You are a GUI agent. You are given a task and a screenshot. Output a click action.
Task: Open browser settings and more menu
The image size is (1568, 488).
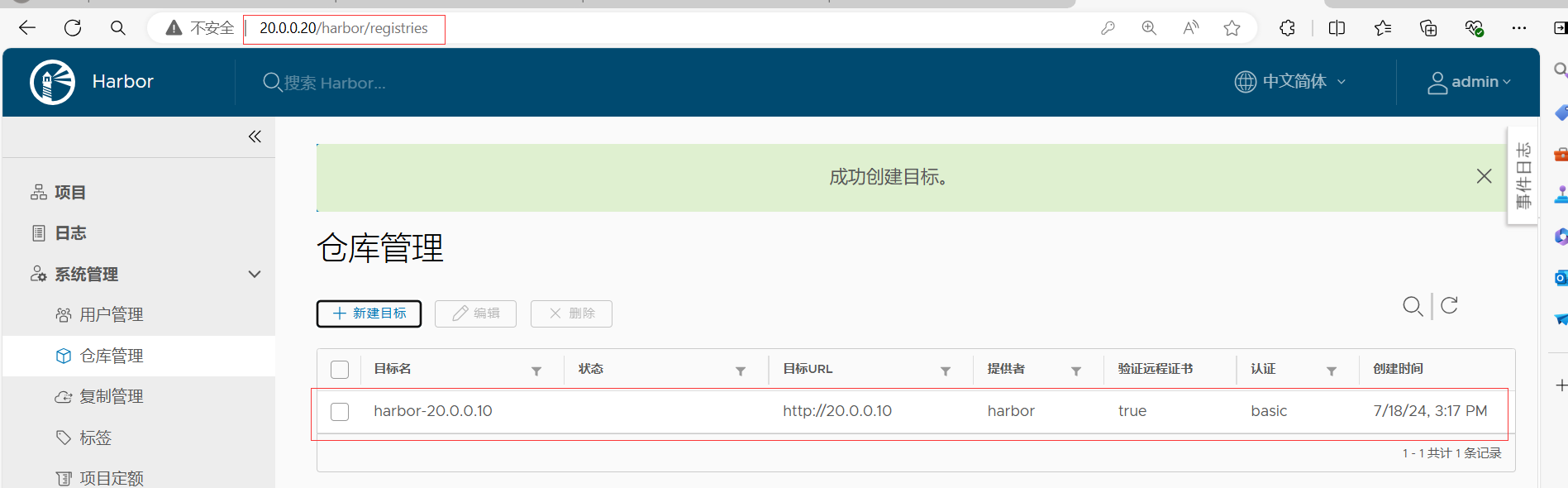1519,28
